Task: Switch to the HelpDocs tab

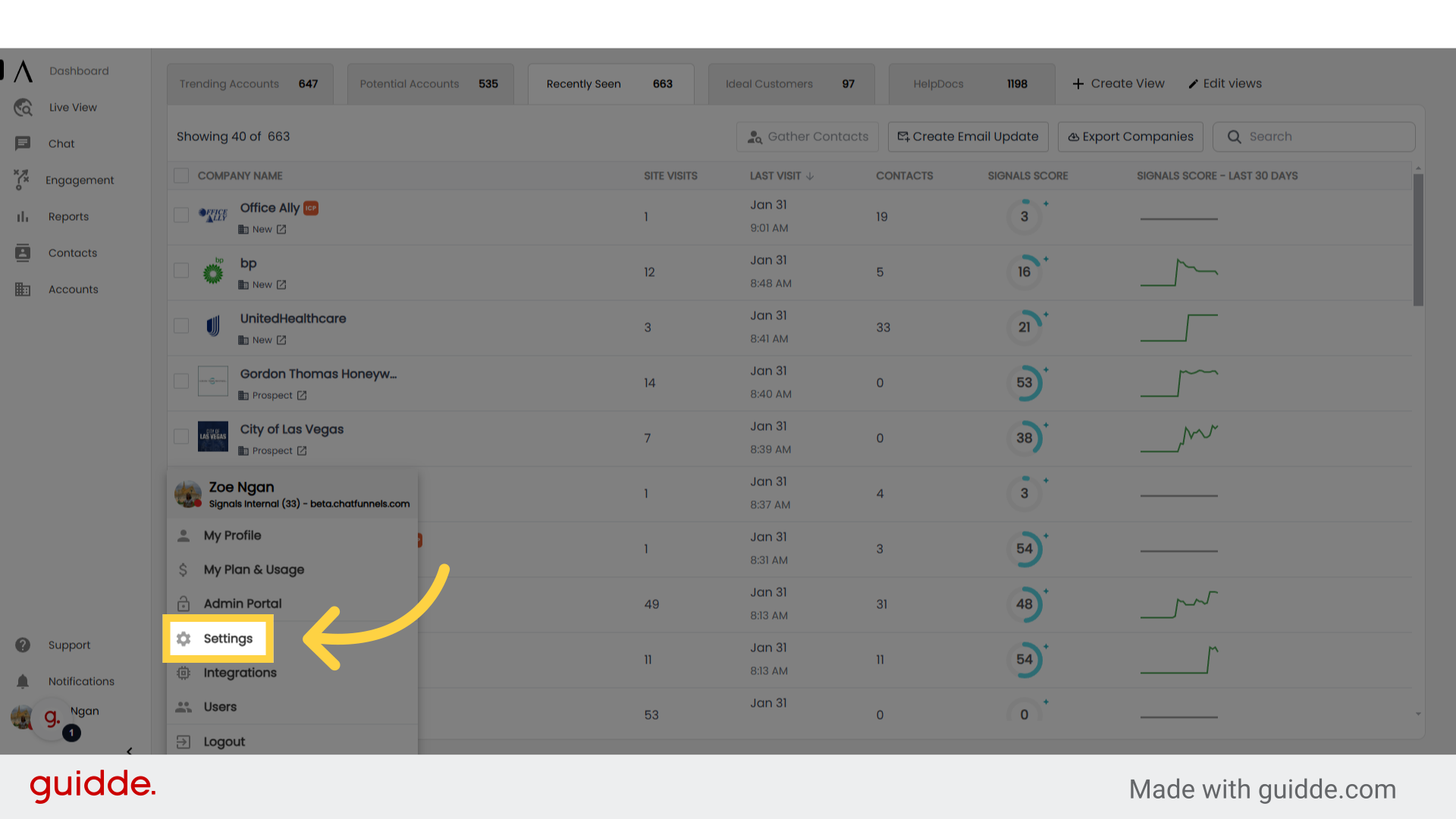Action: [x=971, y=84]
